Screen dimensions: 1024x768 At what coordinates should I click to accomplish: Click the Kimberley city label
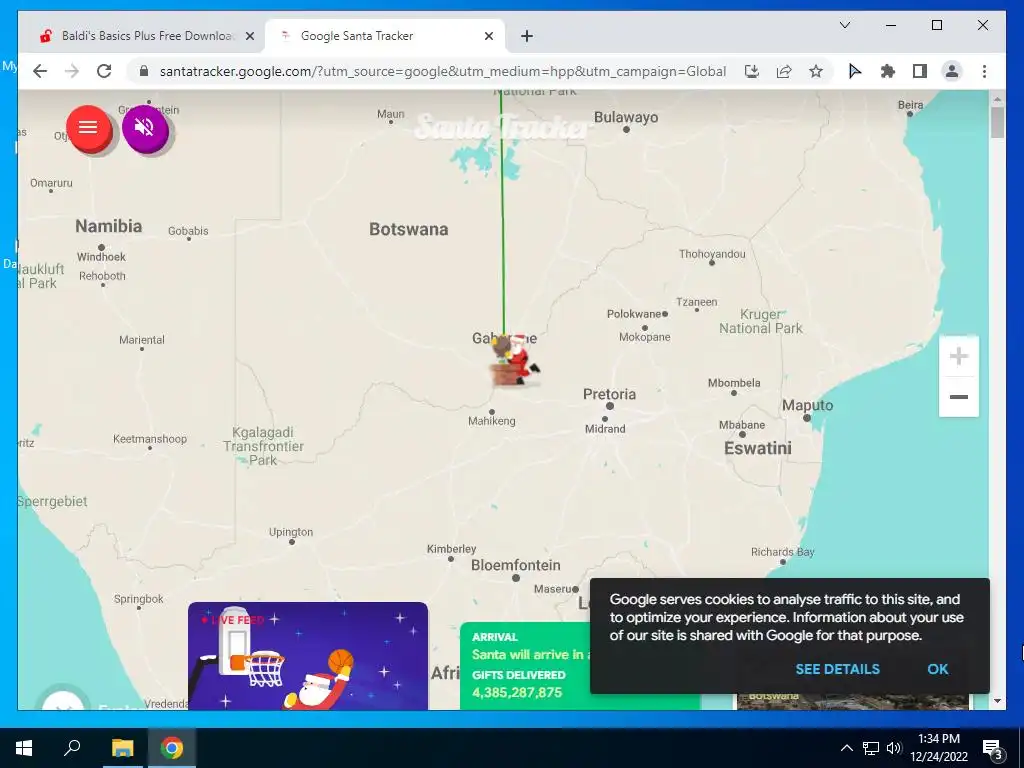click(x=451, y=549)
